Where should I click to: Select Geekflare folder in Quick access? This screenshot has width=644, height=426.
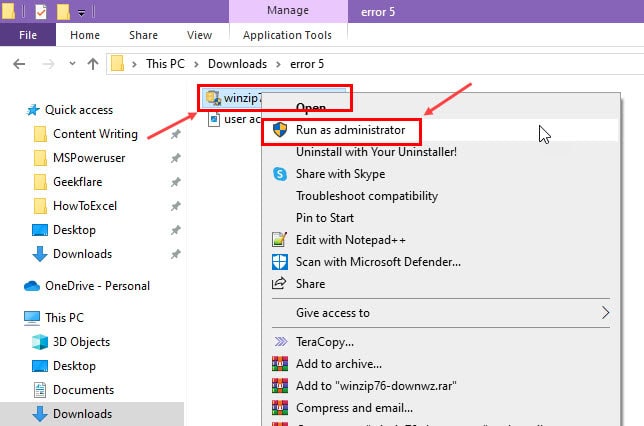pyautogui.click(x=78, y=182)
